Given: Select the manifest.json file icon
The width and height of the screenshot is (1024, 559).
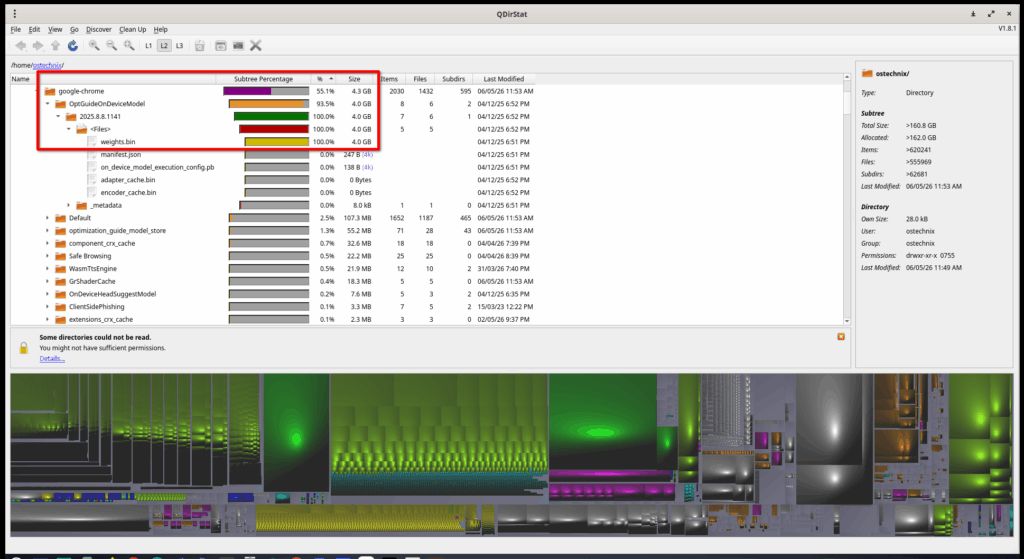Looking at the screenshot, I should pyautogui.click(x=92, y=155).
